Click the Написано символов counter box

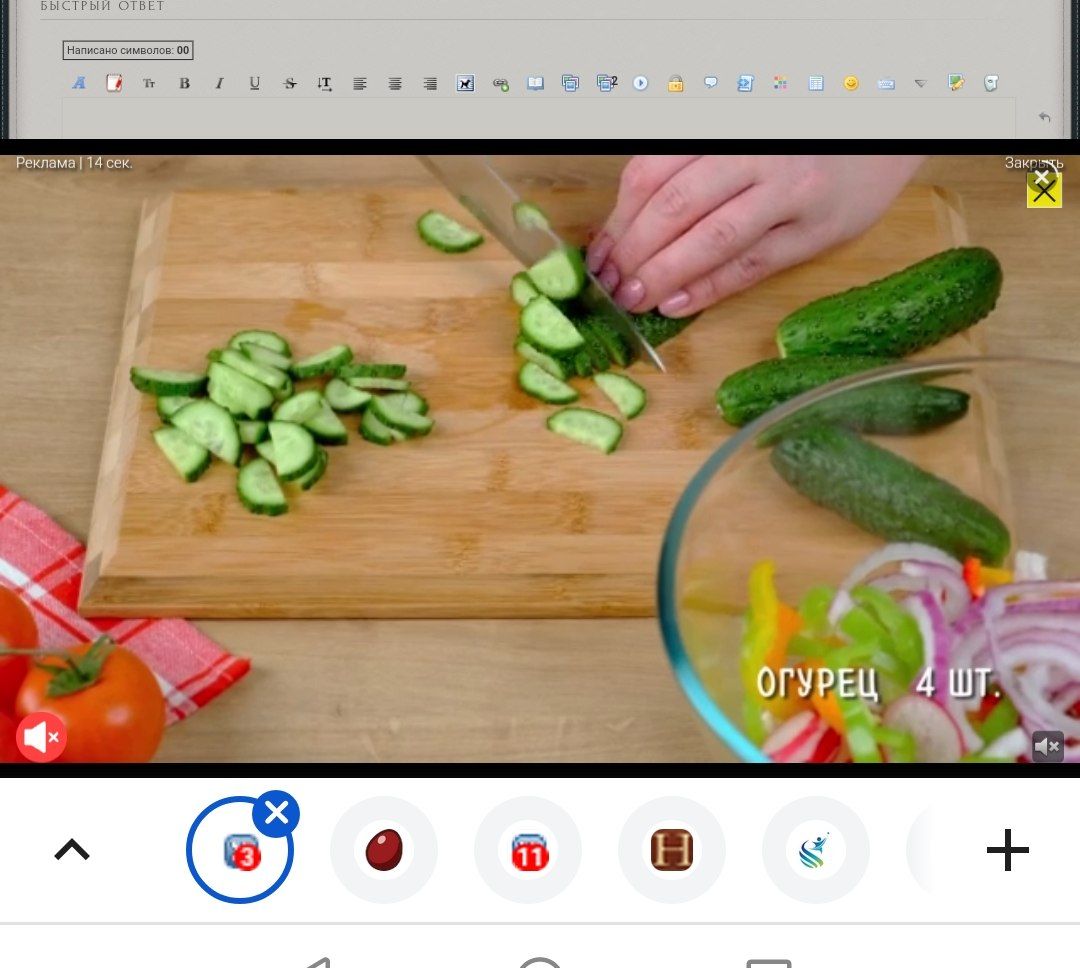click(128, 50)
